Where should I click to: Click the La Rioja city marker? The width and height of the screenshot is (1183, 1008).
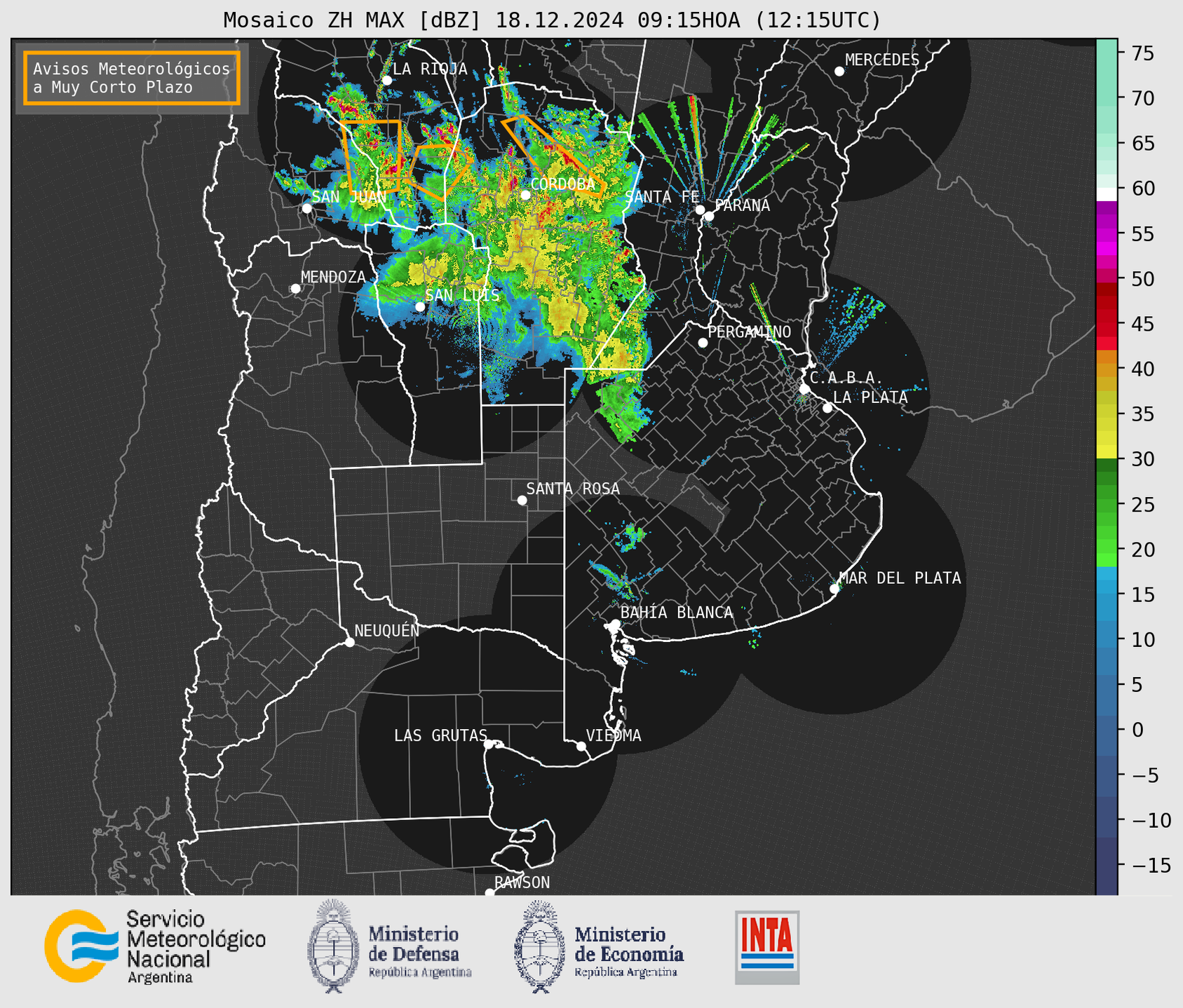coord(387,80)
